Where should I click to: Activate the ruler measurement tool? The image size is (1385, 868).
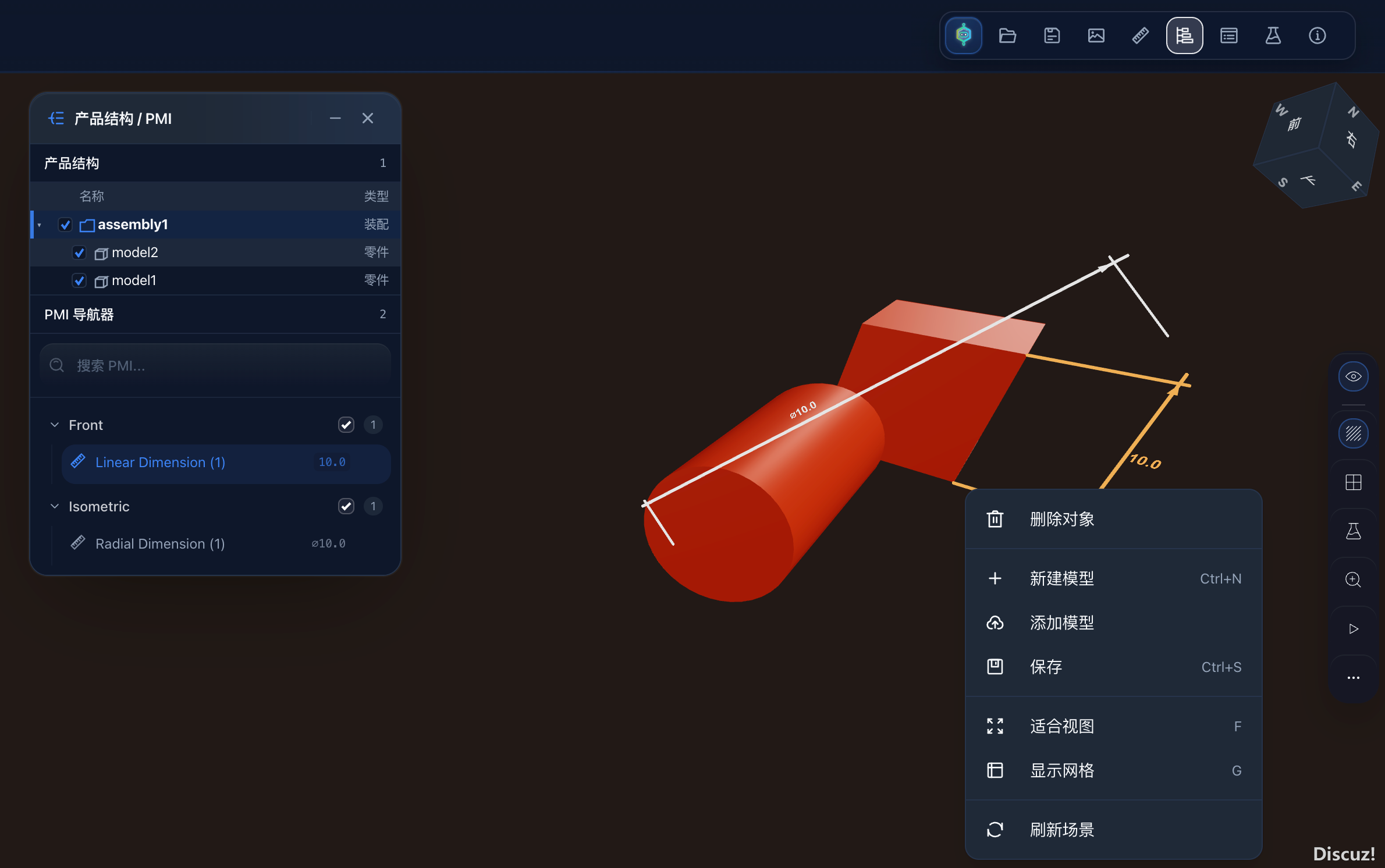click(1140, 36)
